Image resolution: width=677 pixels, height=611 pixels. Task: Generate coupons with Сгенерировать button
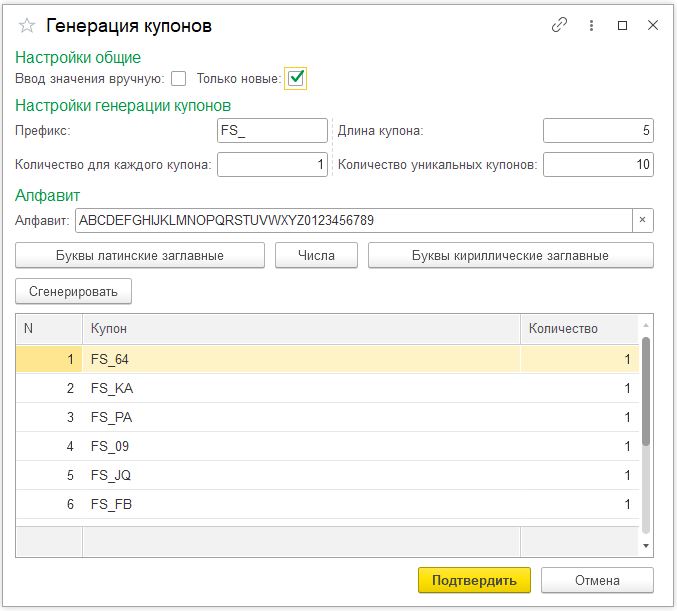(x=73, y=291)
